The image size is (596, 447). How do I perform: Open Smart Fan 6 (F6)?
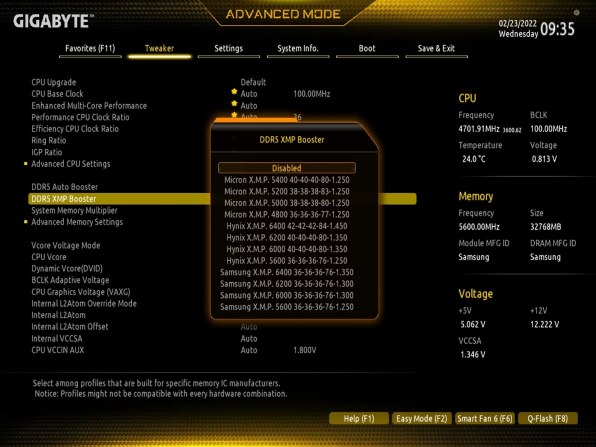(x=485, y=418)
